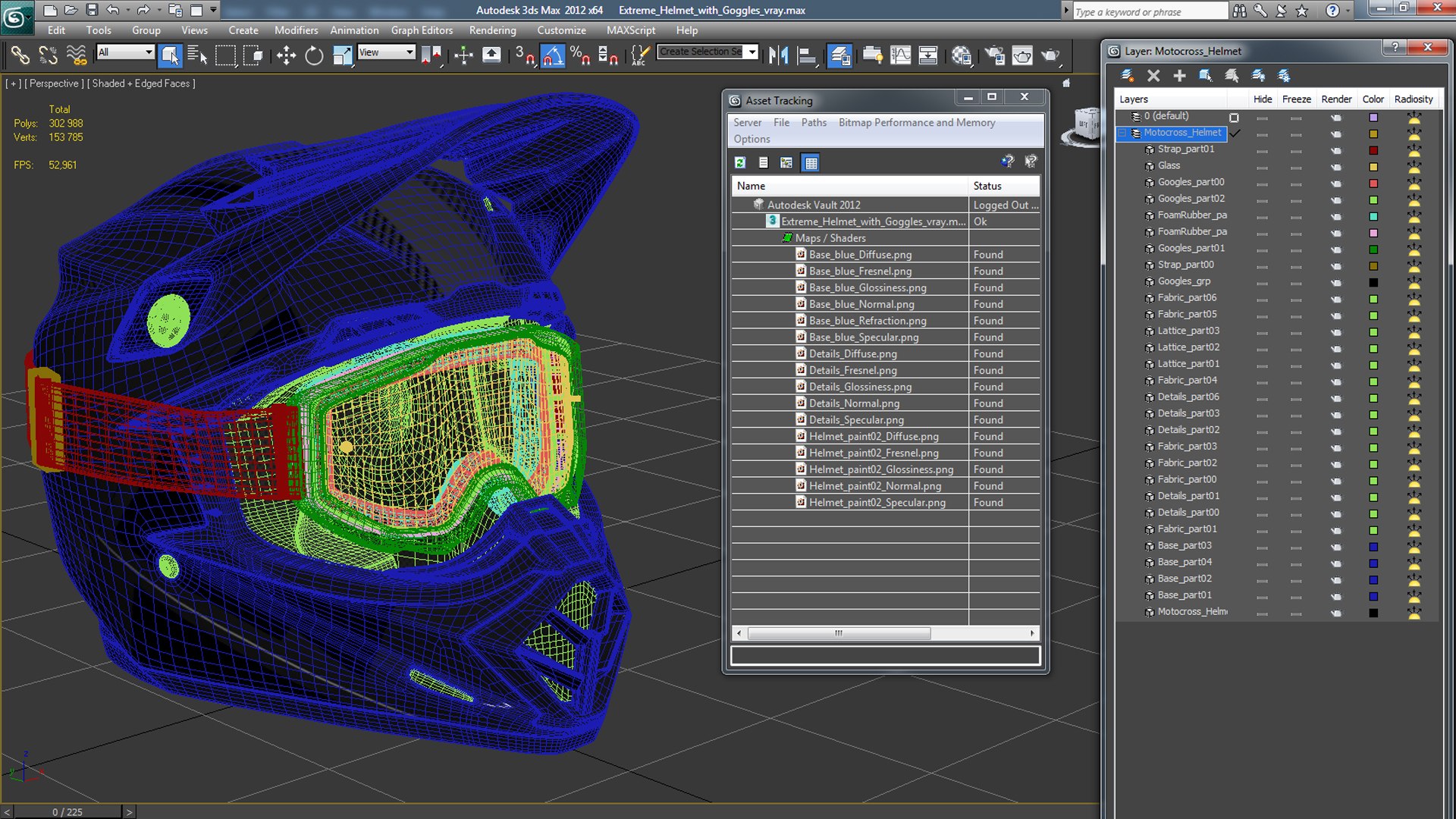The image size is (1456, 819).
Task: Toggle the Manage Layers toolbar button
Action: 839,55
